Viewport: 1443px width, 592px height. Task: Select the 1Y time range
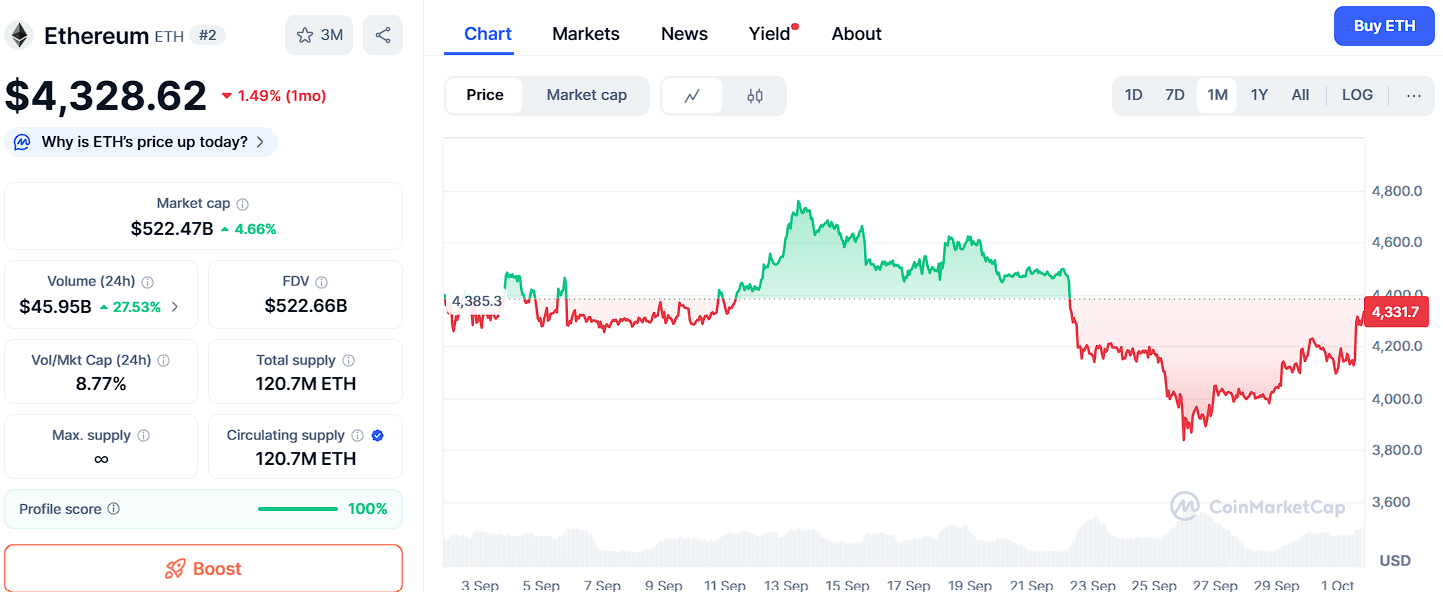(1259, 95)
